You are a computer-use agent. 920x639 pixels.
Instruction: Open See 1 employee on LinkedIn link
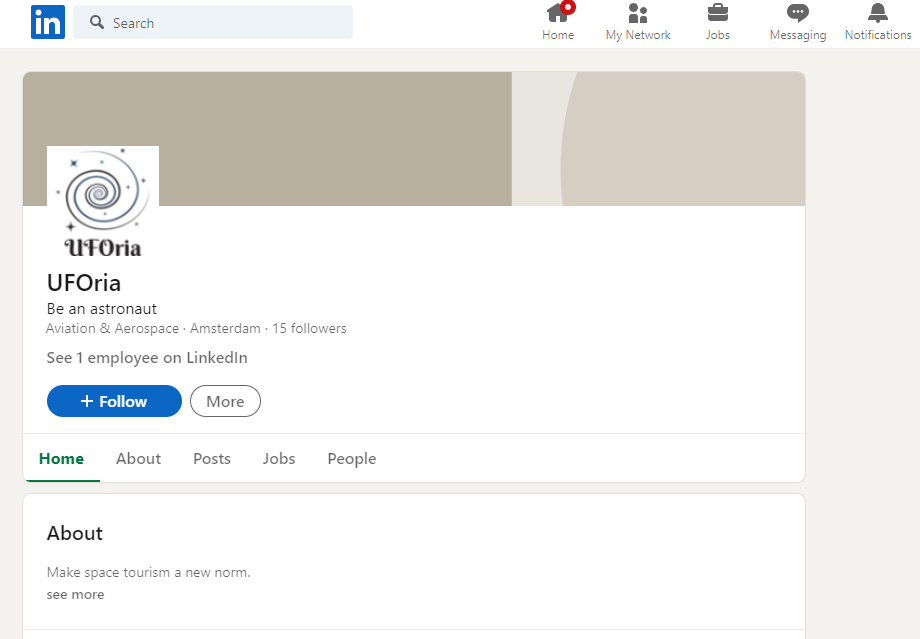point(147,358)
